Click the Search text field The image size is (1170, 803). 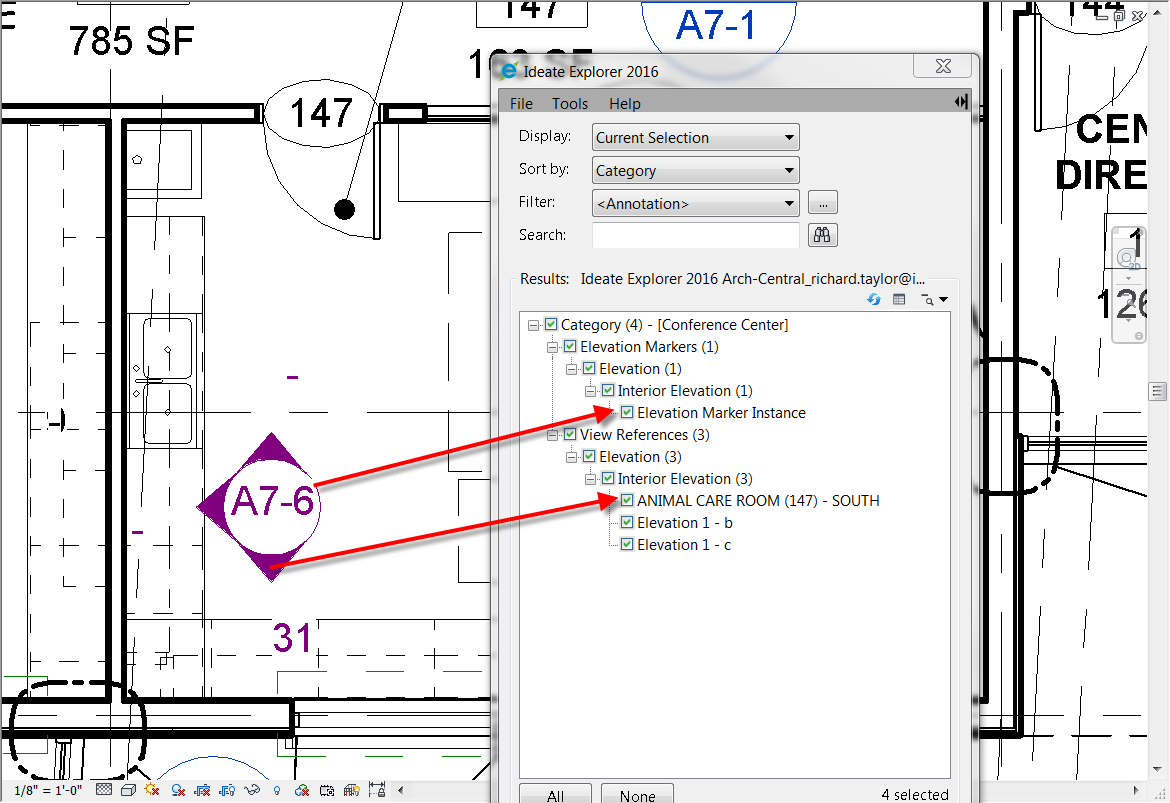(x=696, y=235)
